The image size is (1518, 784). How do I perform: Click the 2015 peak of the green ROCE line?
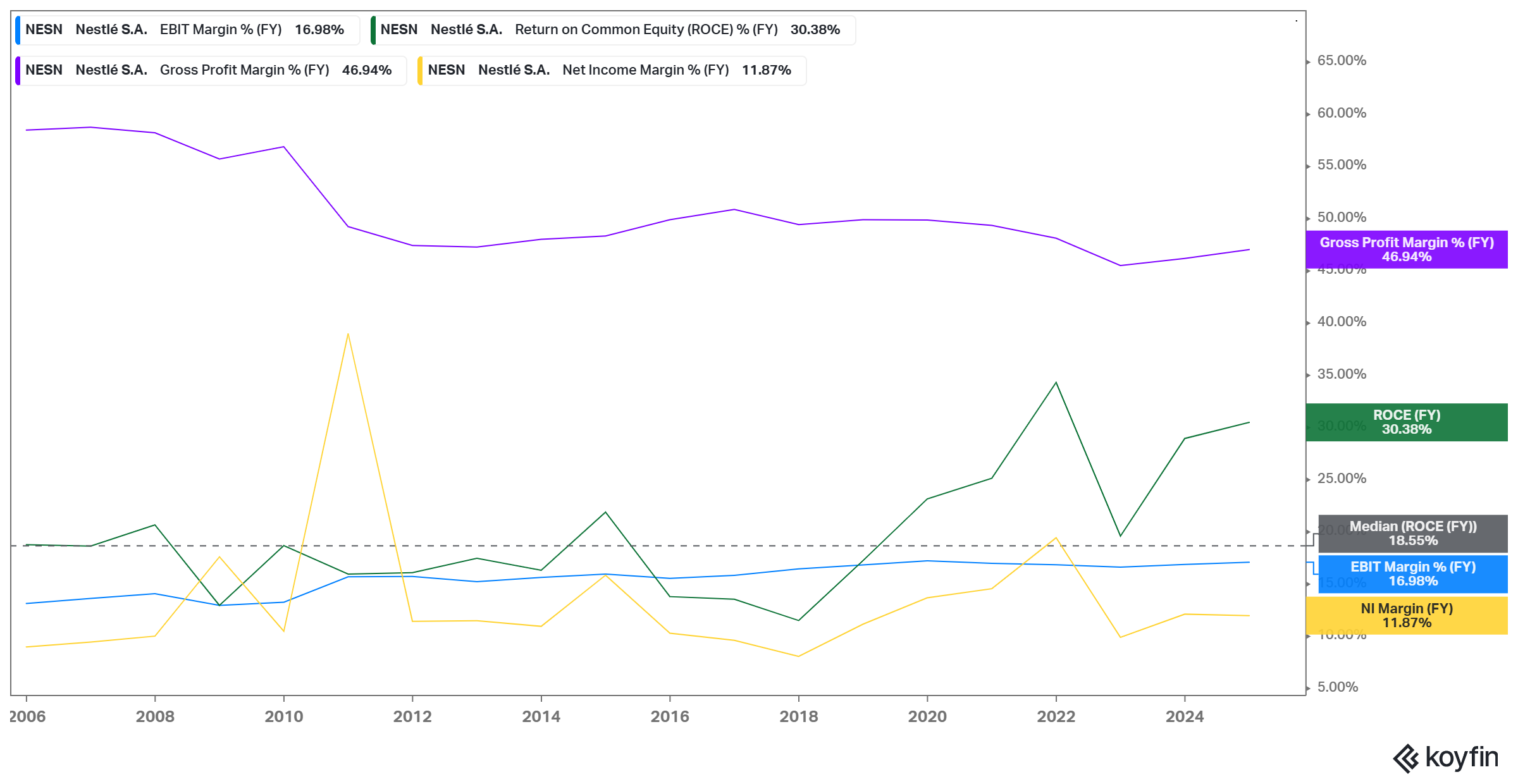[605, 512]
